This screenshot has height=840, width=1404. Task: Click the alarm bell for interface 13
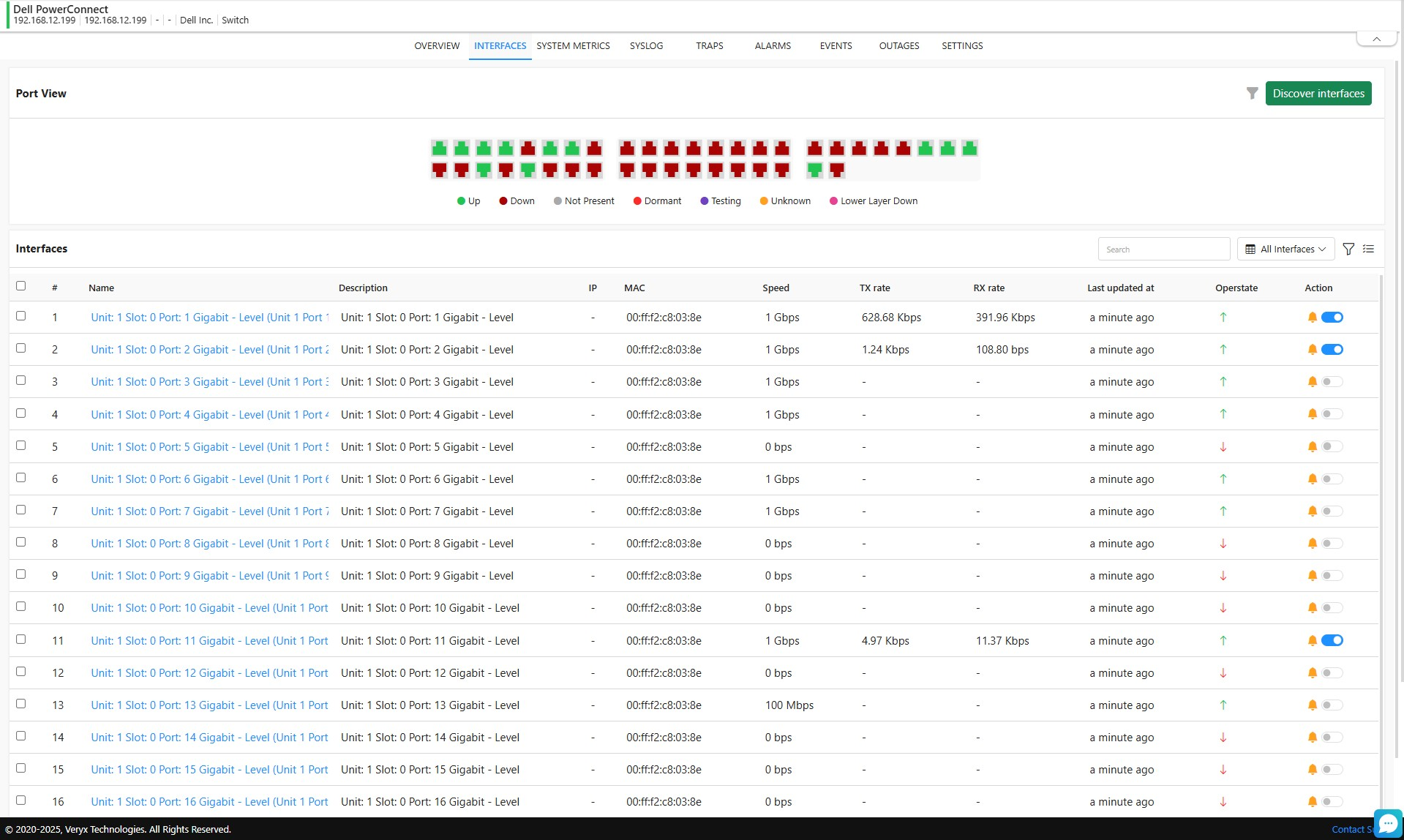point(1312,705)
